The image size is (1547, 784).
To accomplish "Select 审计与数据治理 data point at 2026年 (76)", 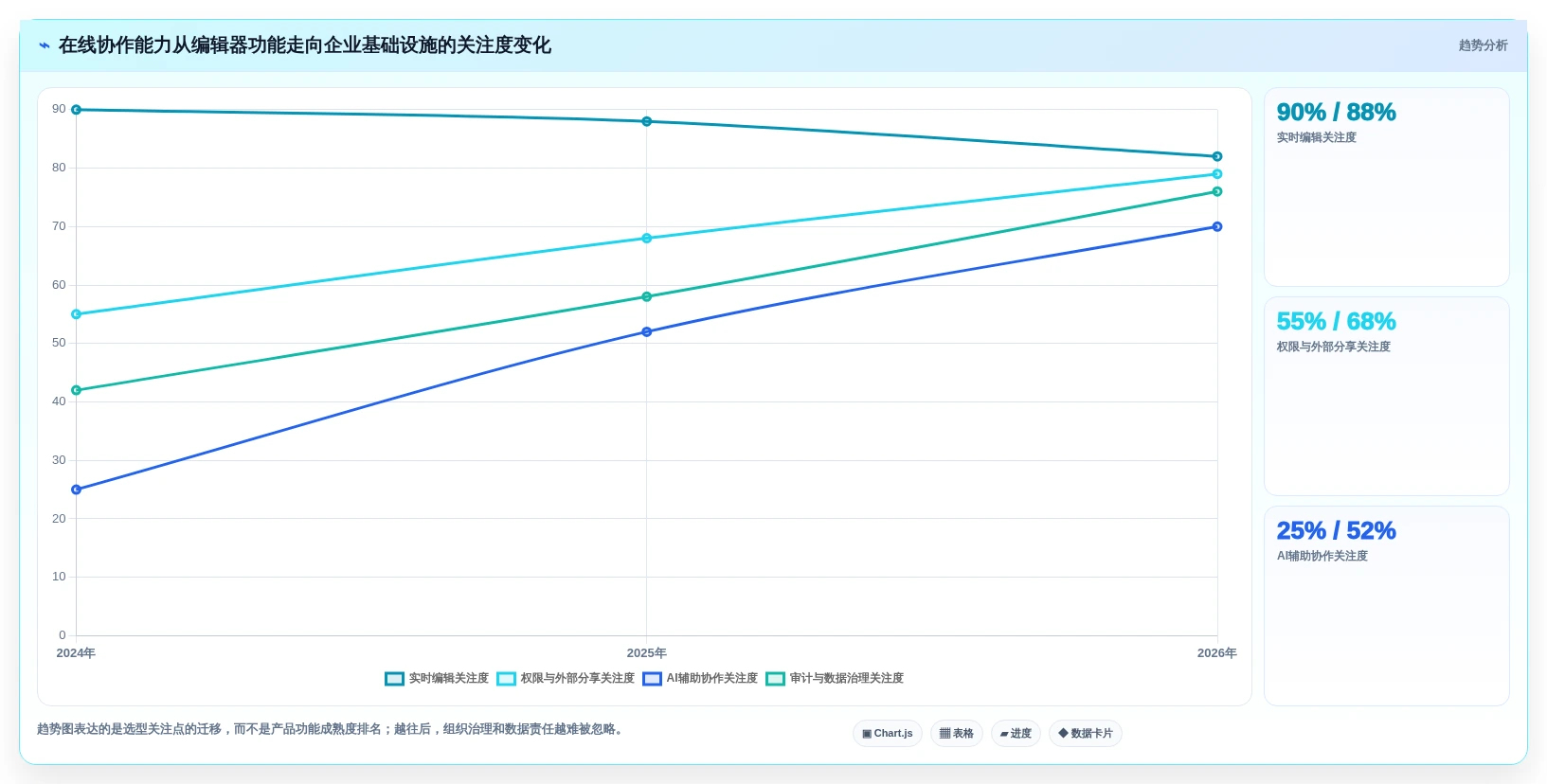I will click(1217, 191).
